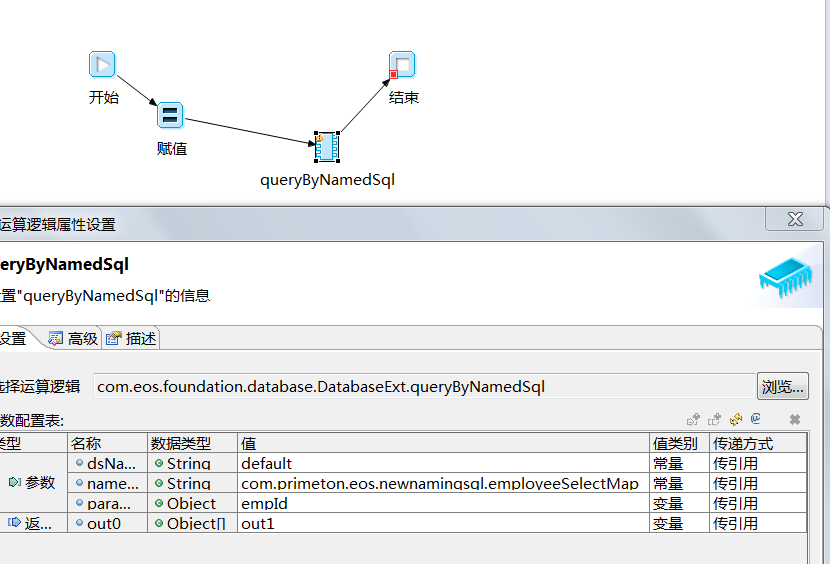Image resolution: width=830 pixels, height=564 pixels.
Task: Click 传引用 in the para... row
Action: click(x=758, y=503)
